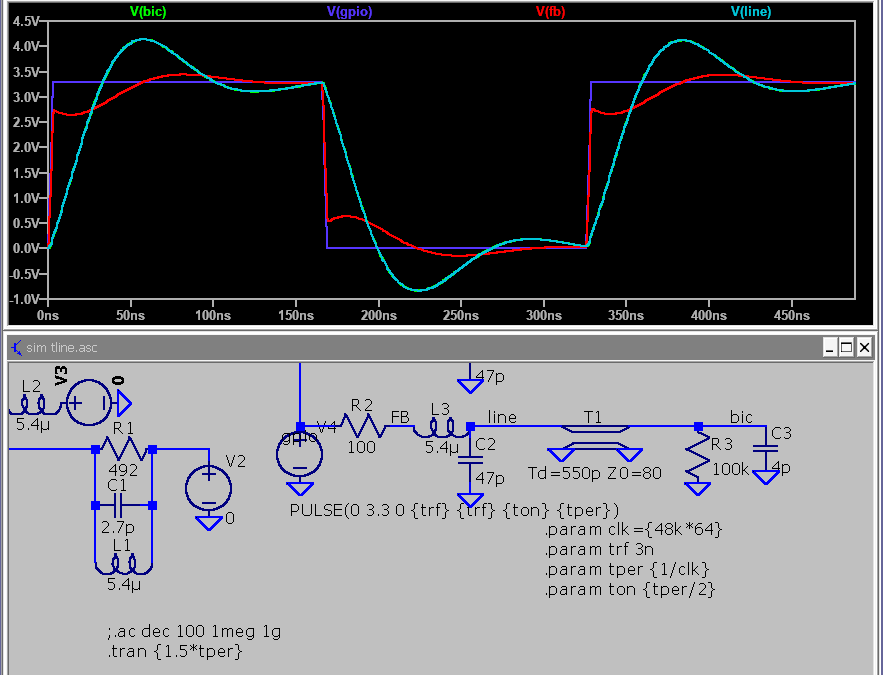The height and width of the screenshot is (675, 883).
Task: Click the C3 4p capacitor
Action: point(767,447)
